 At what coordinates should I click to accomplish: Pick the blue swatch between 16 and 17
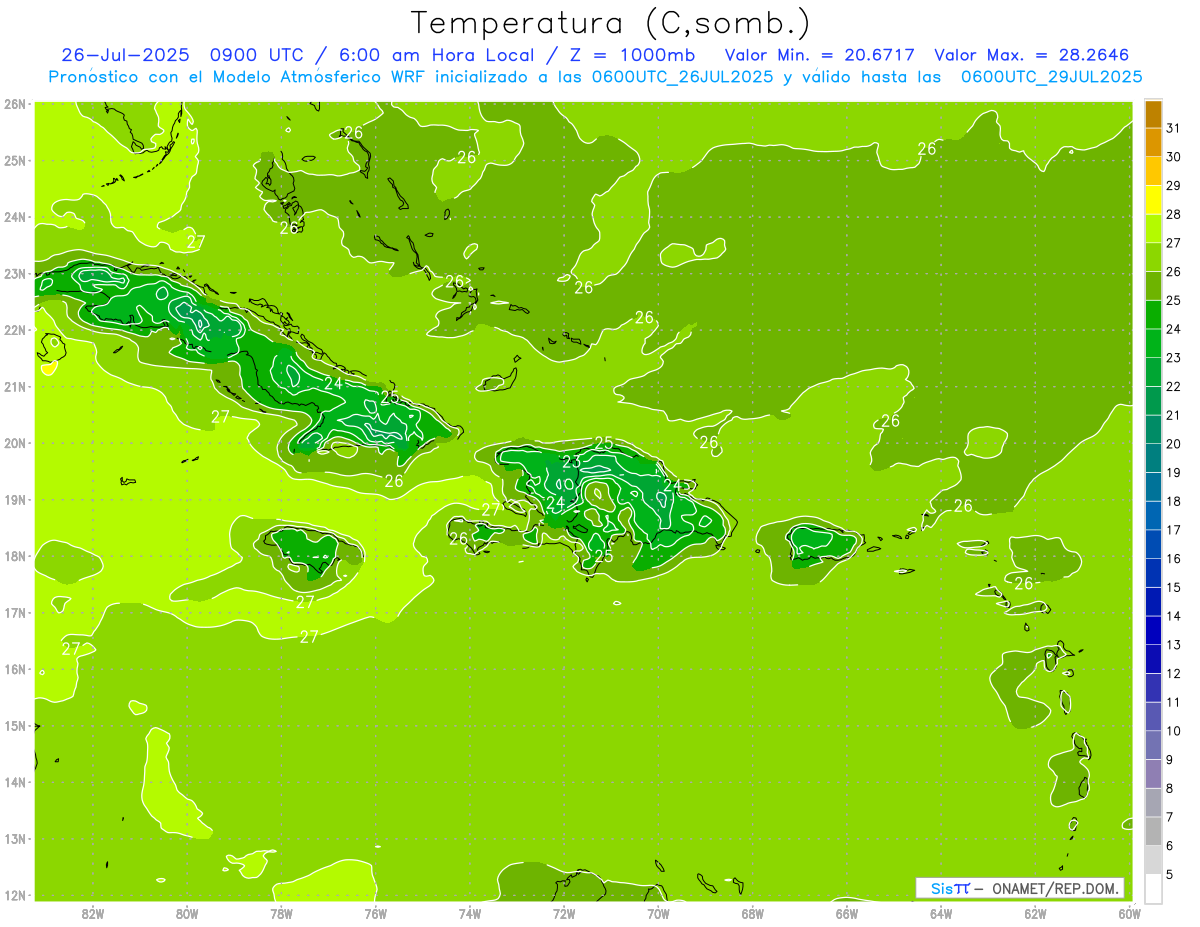1153,544
